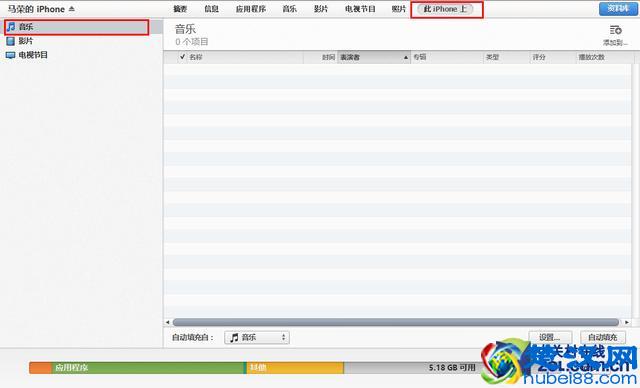Viewport: 640px width, 388px height.
Task: Open the 音乐 tab in top bar
Action: click(289, 9)
